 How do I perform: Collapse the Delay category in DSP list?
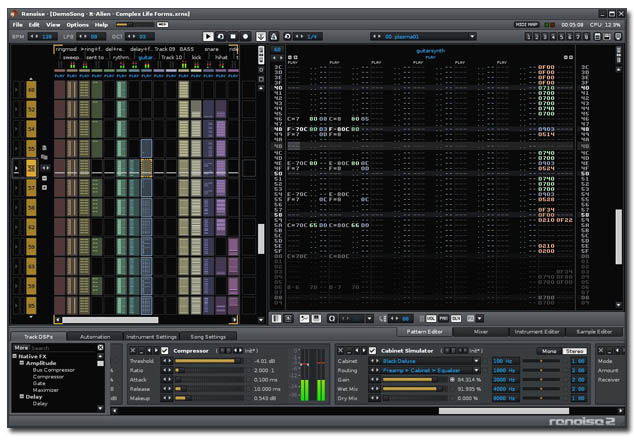point(22,397)
